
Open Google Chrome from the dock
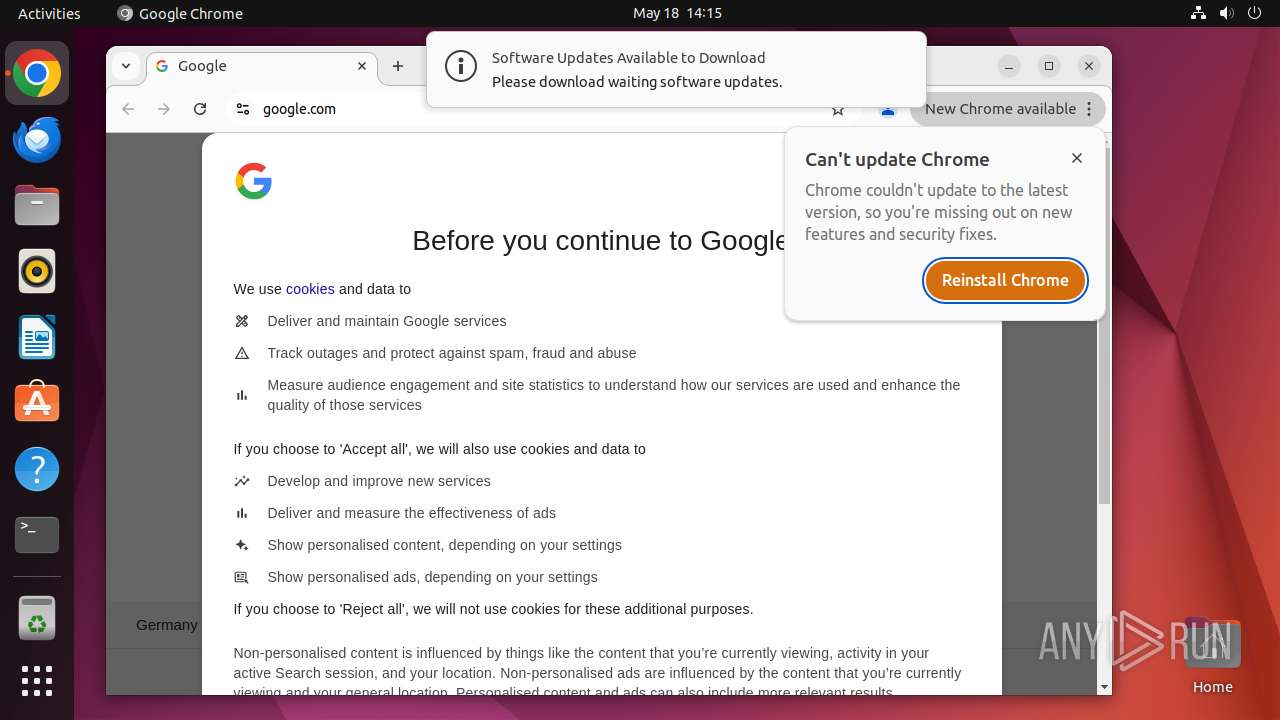tap(37, 73)
